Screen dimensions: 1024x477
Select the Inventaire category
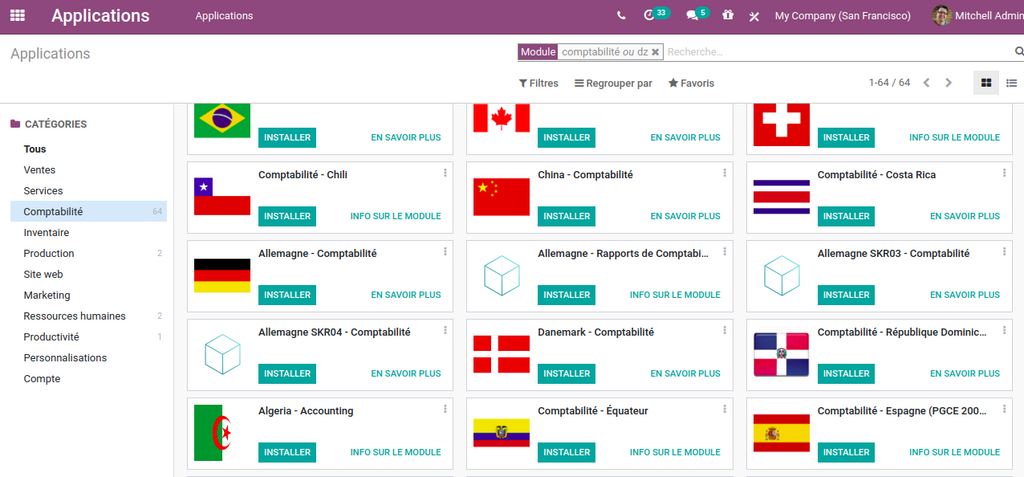[x=46, y=232]
